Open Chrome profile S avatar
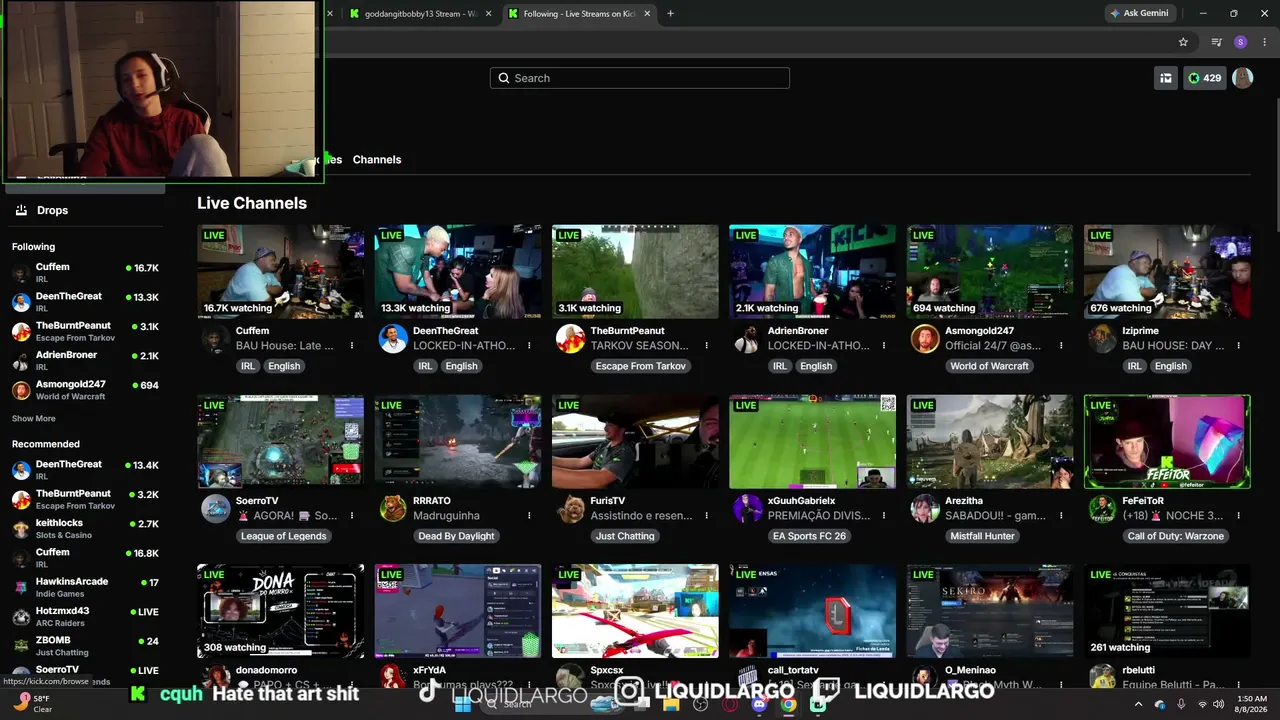This screenshot has width=1280, height=720. click(1241, 42)
